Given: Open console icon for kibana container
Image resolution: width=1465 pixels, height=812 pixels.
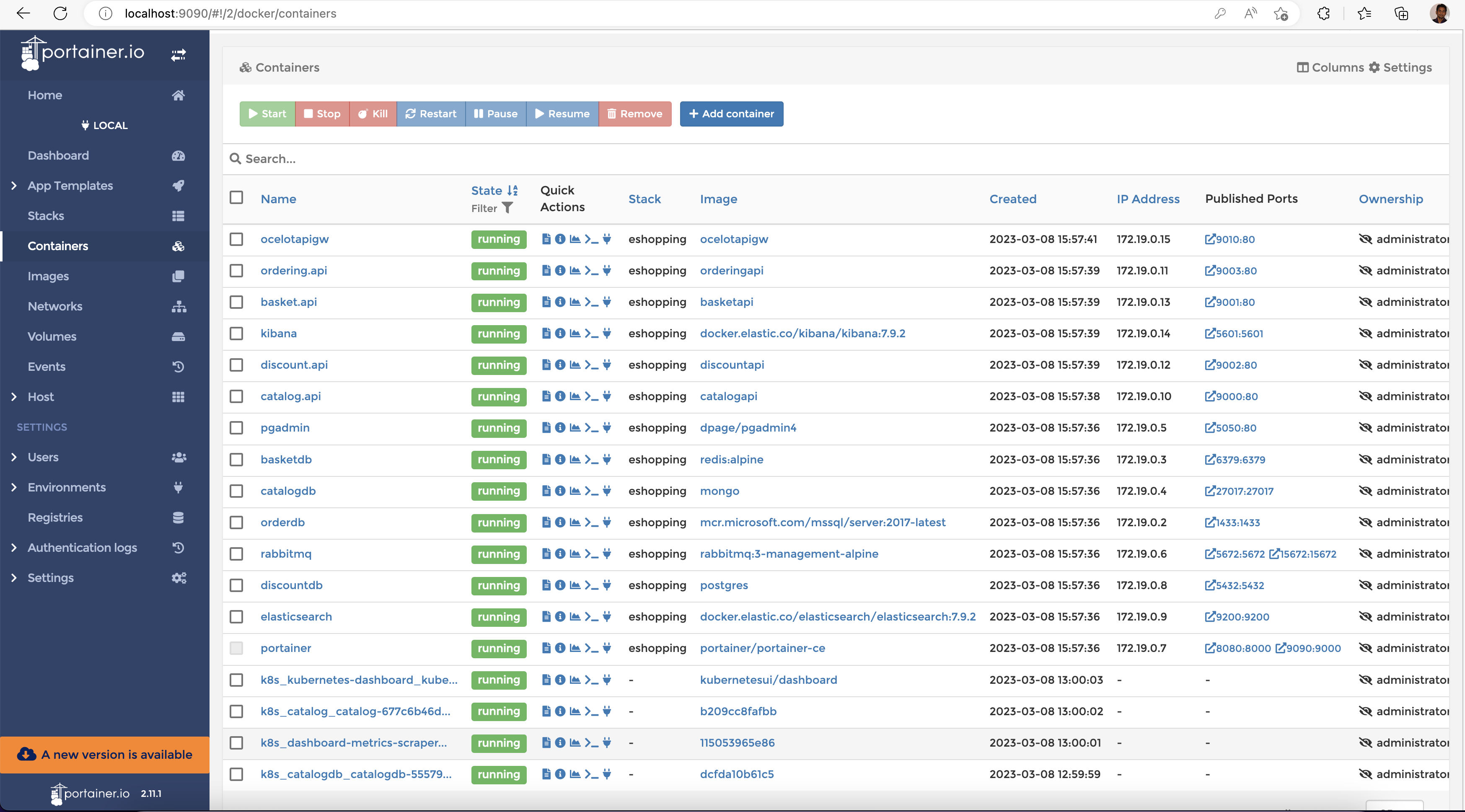Looking at the screenshot, I should pyautogui.click(x=591, y=334).
